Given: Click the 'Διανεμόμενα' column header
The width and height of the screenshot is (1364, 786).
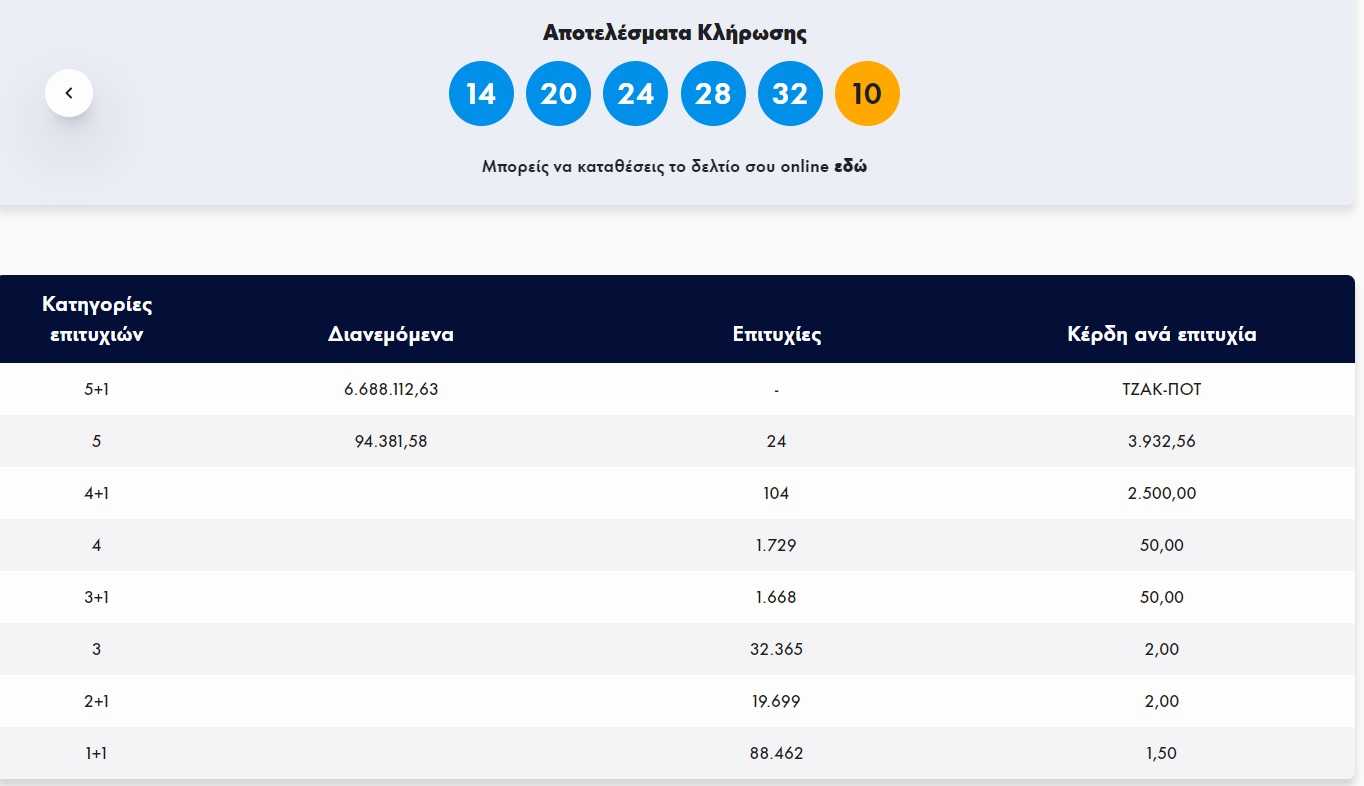Looking at the screenshot, I should click(x=391, y=335).
